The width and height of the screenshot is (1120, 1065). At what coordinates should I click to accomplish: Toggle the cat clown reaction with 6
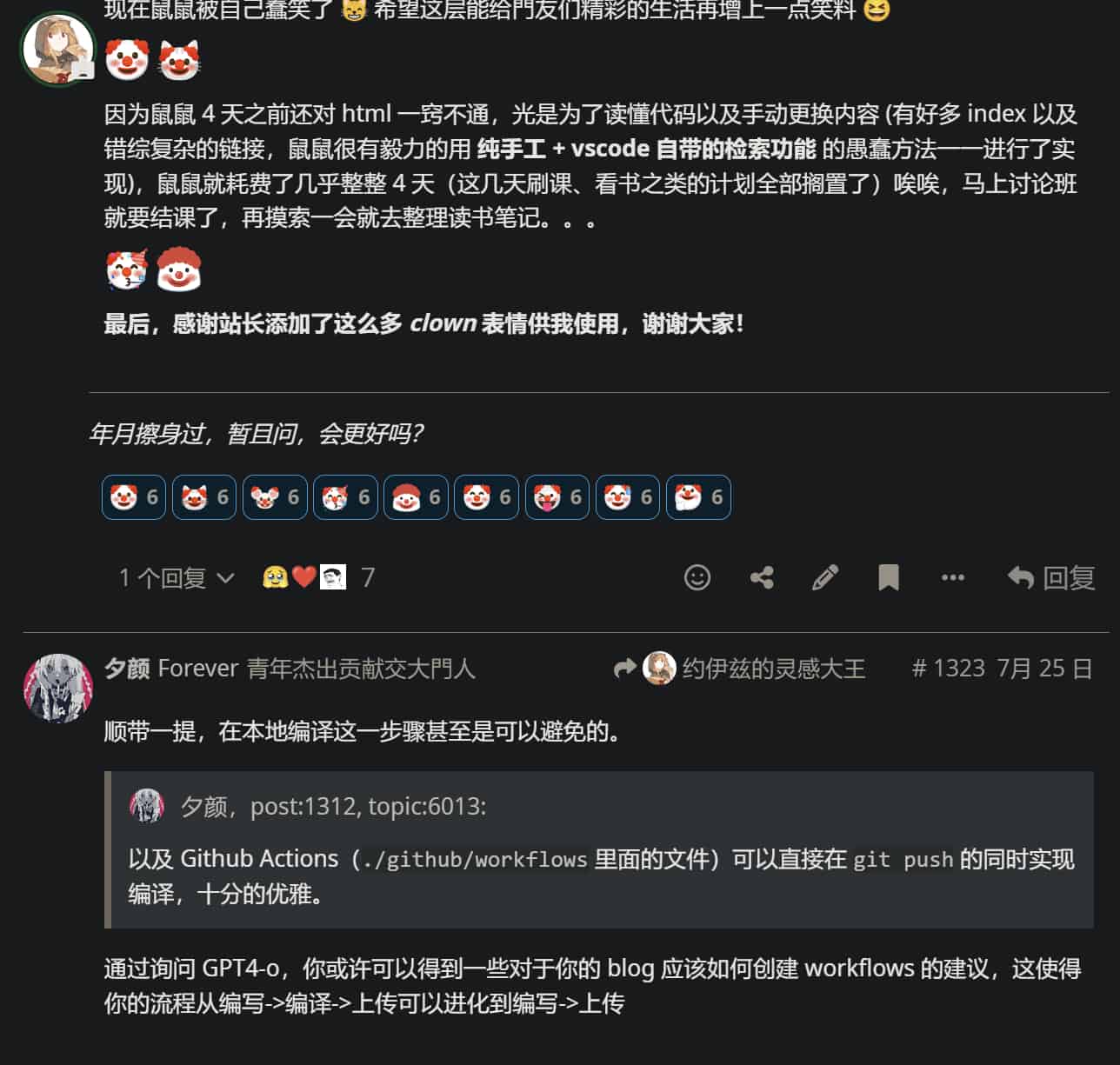tap(204, 497)
